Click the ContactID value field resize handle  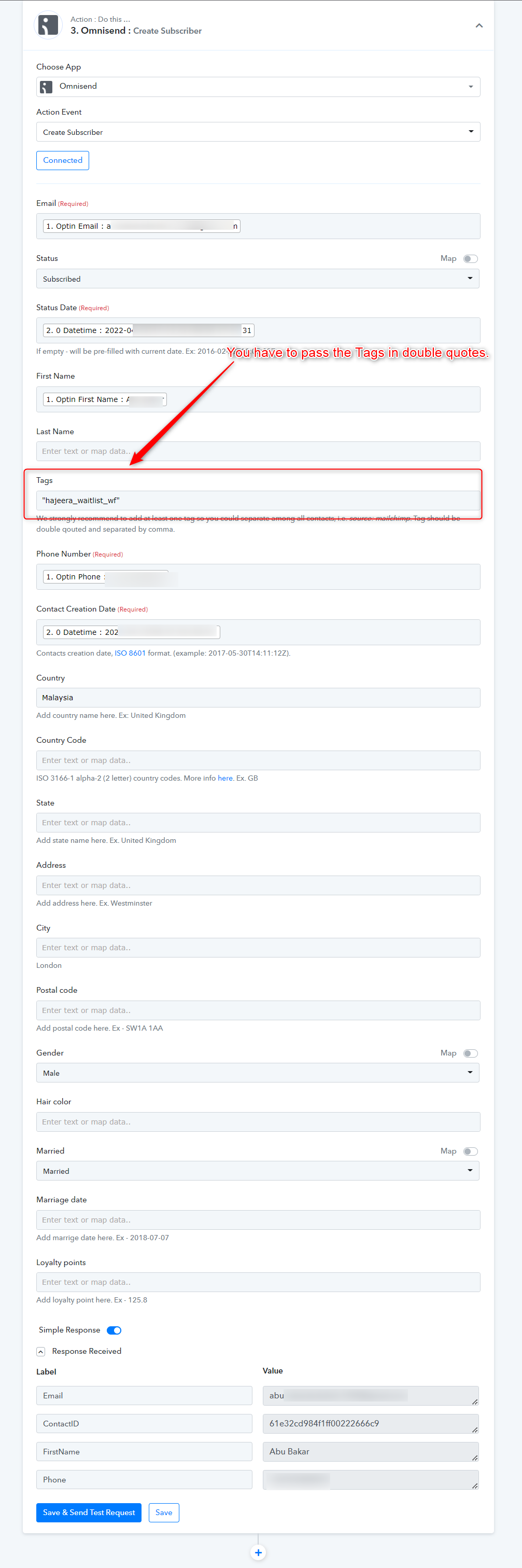474,1430
